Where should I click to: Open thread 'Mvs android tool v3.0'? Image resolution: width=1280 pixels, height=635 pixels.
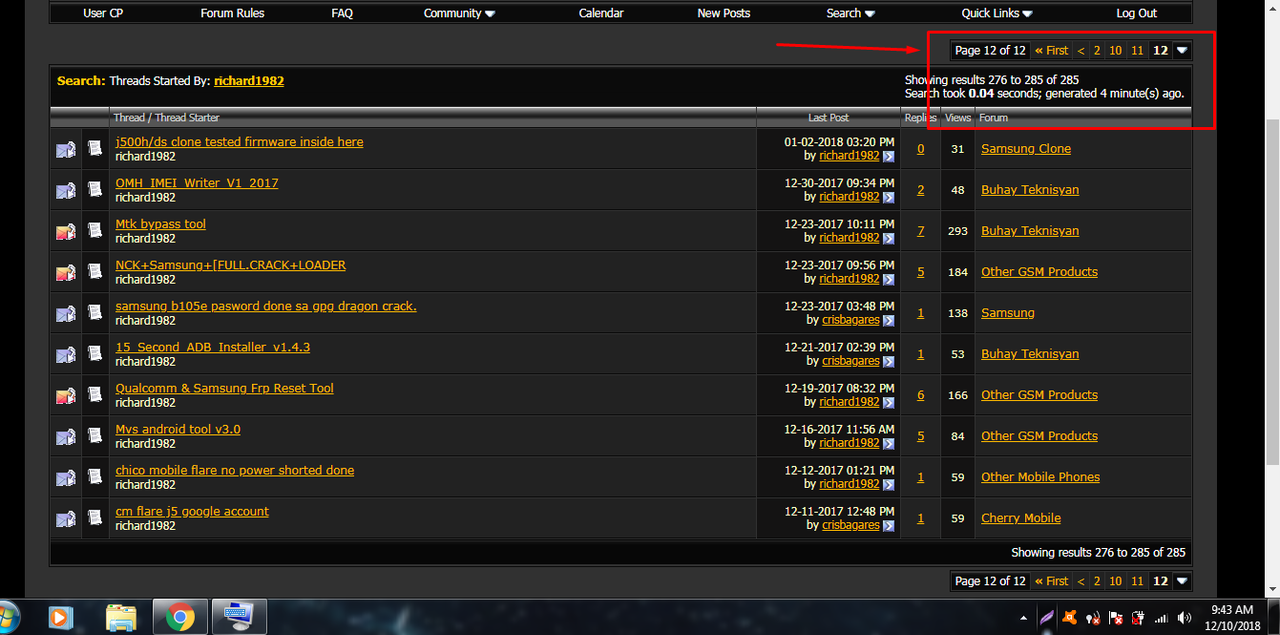(x=178, y=429)
